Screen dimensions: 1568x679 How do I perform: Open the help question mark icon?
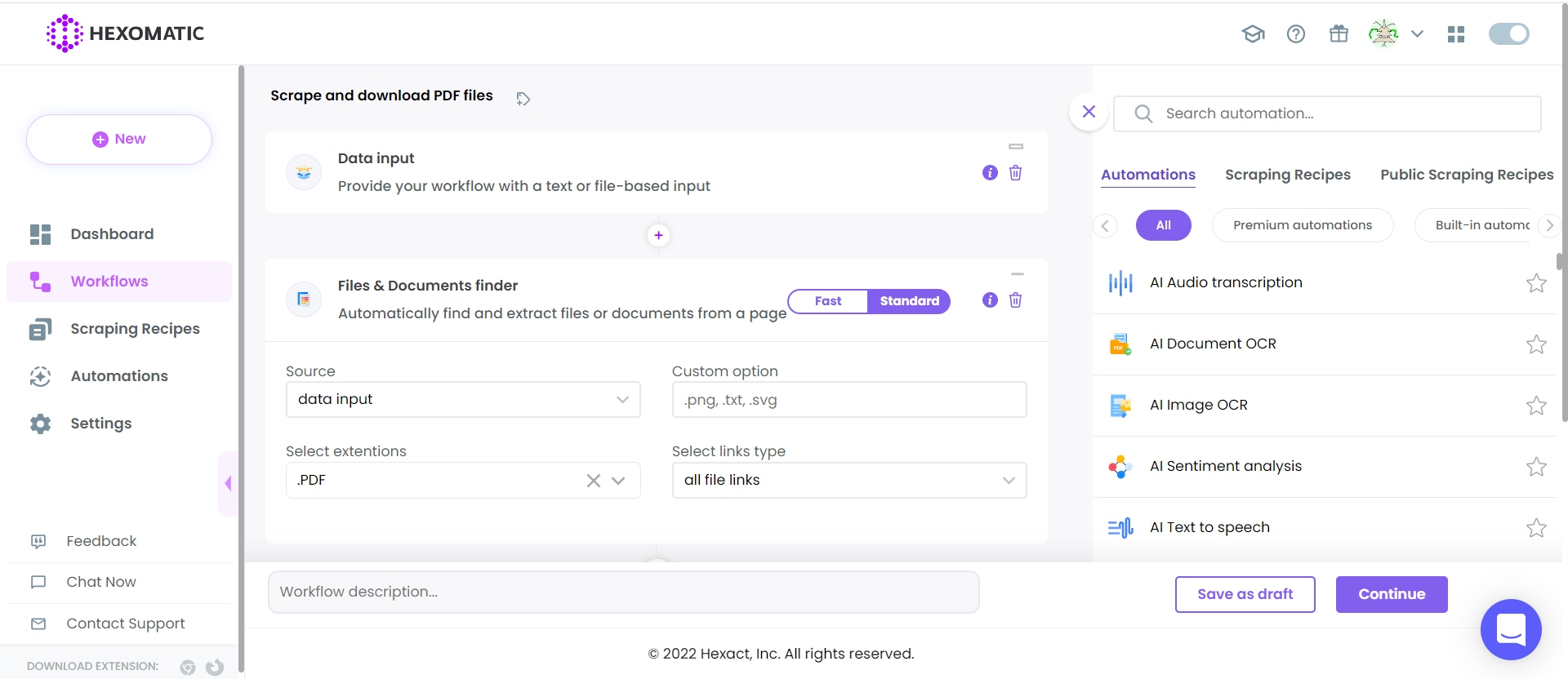click(1296, 33)
